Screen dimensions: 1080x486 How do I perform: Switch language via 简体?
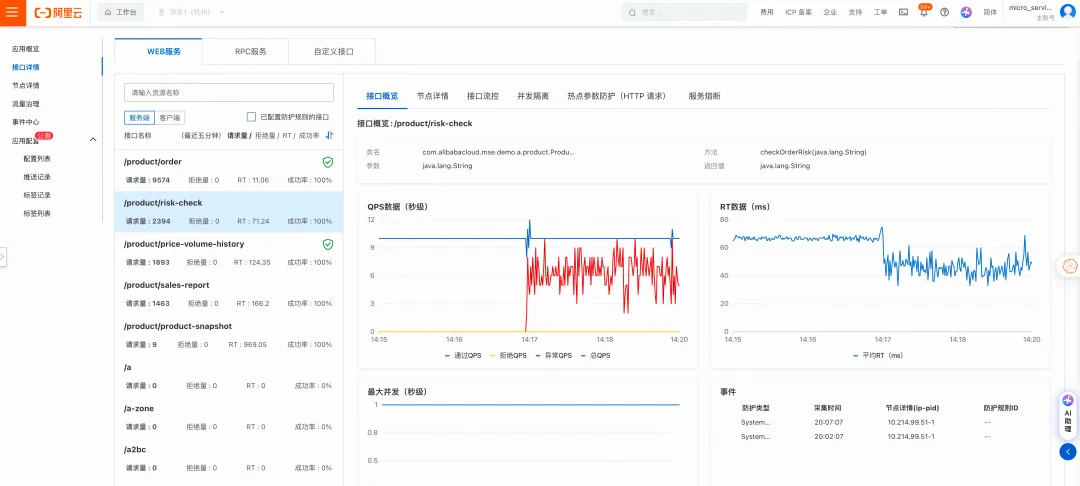990,12
